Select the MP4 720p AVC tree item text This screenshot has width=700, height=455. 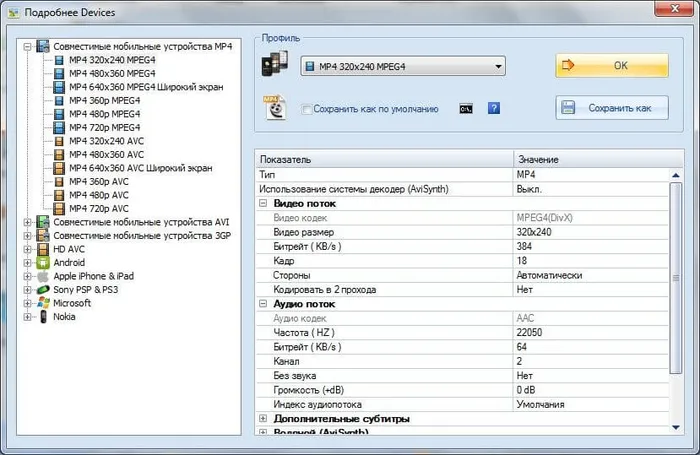99,209
